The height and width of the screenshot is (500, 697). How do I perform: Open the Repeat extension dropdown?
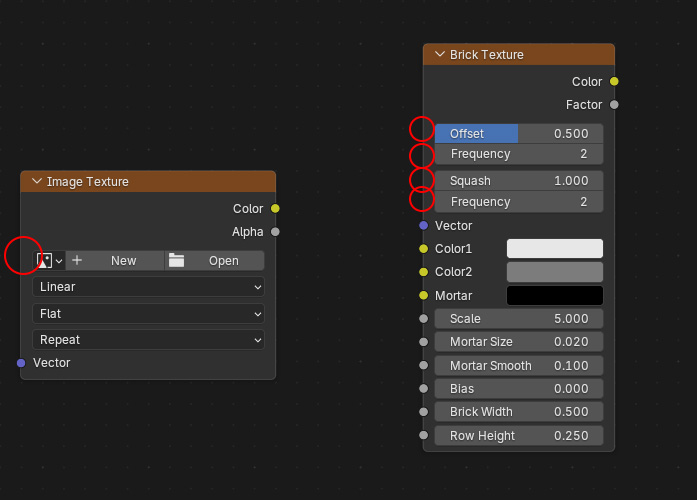148,340
